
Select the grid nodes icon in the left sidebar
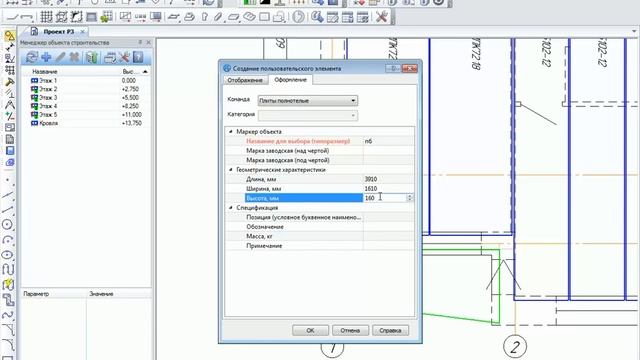click(x=9, y=70)
